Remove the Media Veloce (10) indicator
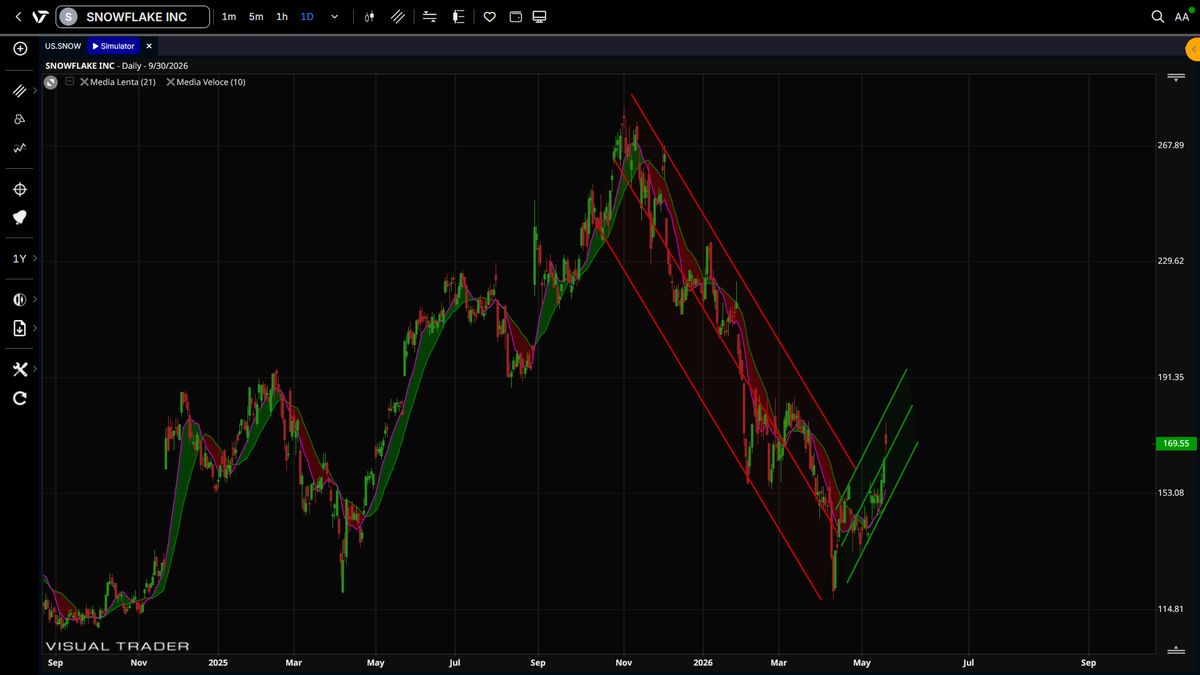Screen dimensions: 1200x675 click(x=171, y=82)
